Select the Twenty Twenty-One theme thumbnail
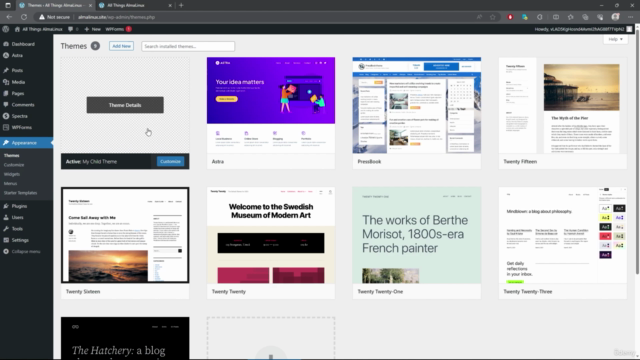 coord(417,235)
